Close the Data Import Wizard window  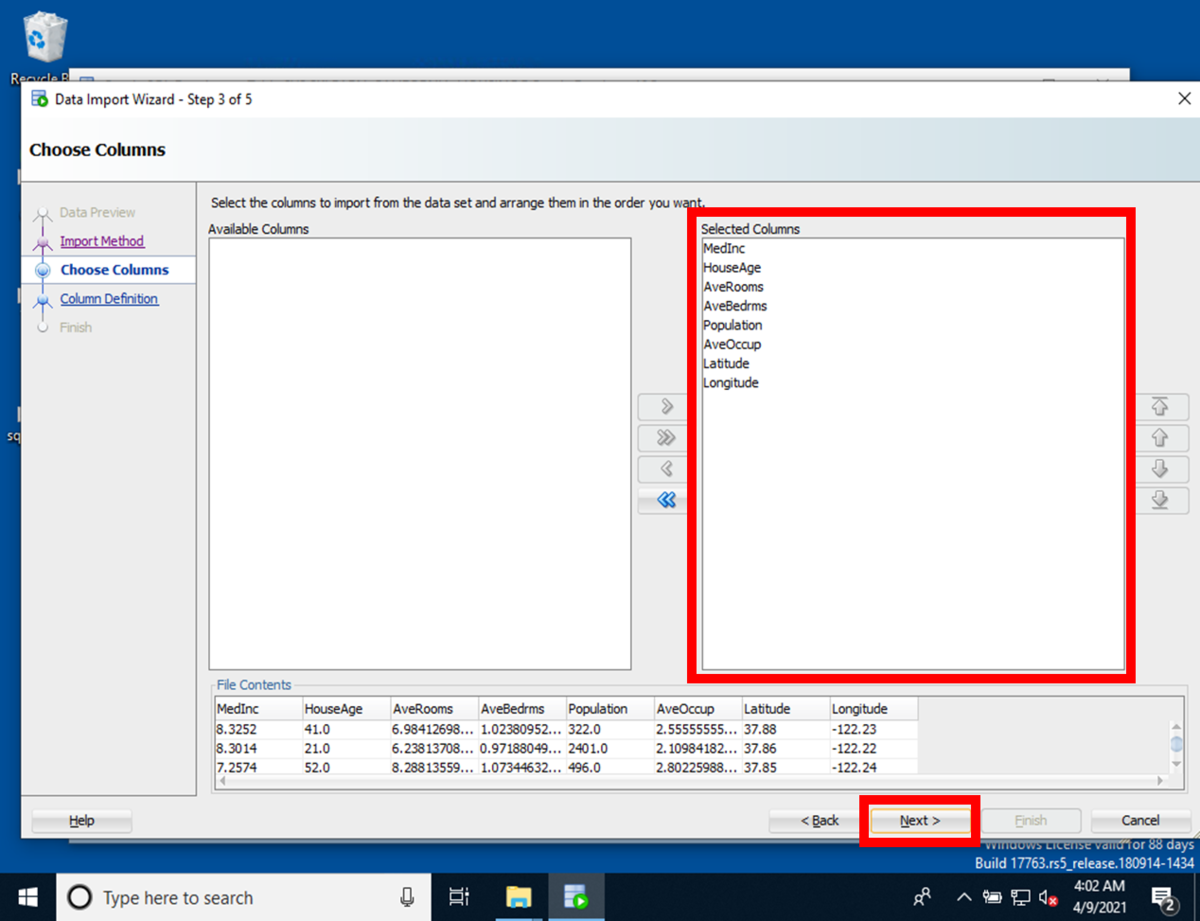[1184, 99]
